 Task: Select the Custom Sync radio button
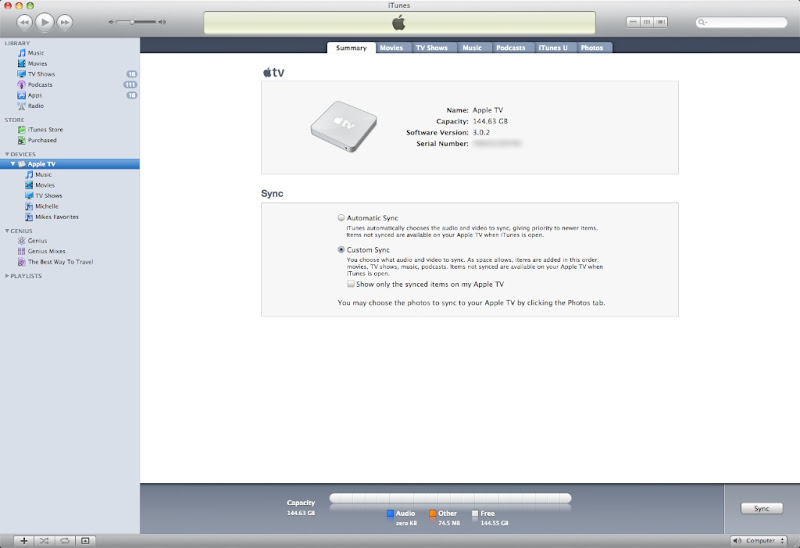(x=341, y=250)
